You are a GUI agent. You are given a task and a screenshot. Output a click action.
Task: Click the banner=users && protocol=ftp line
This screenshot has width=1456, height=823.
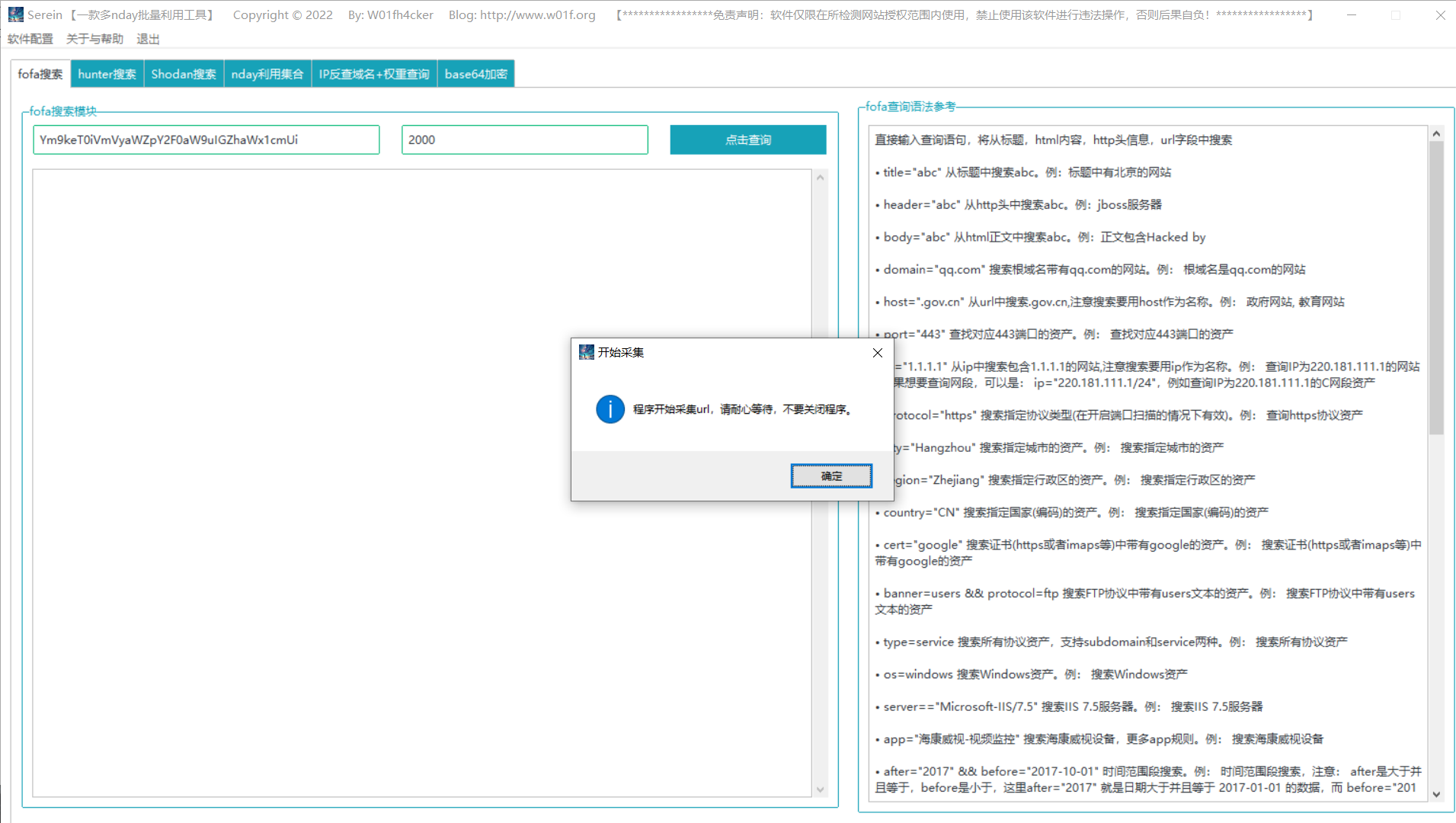coord(1145,601)
